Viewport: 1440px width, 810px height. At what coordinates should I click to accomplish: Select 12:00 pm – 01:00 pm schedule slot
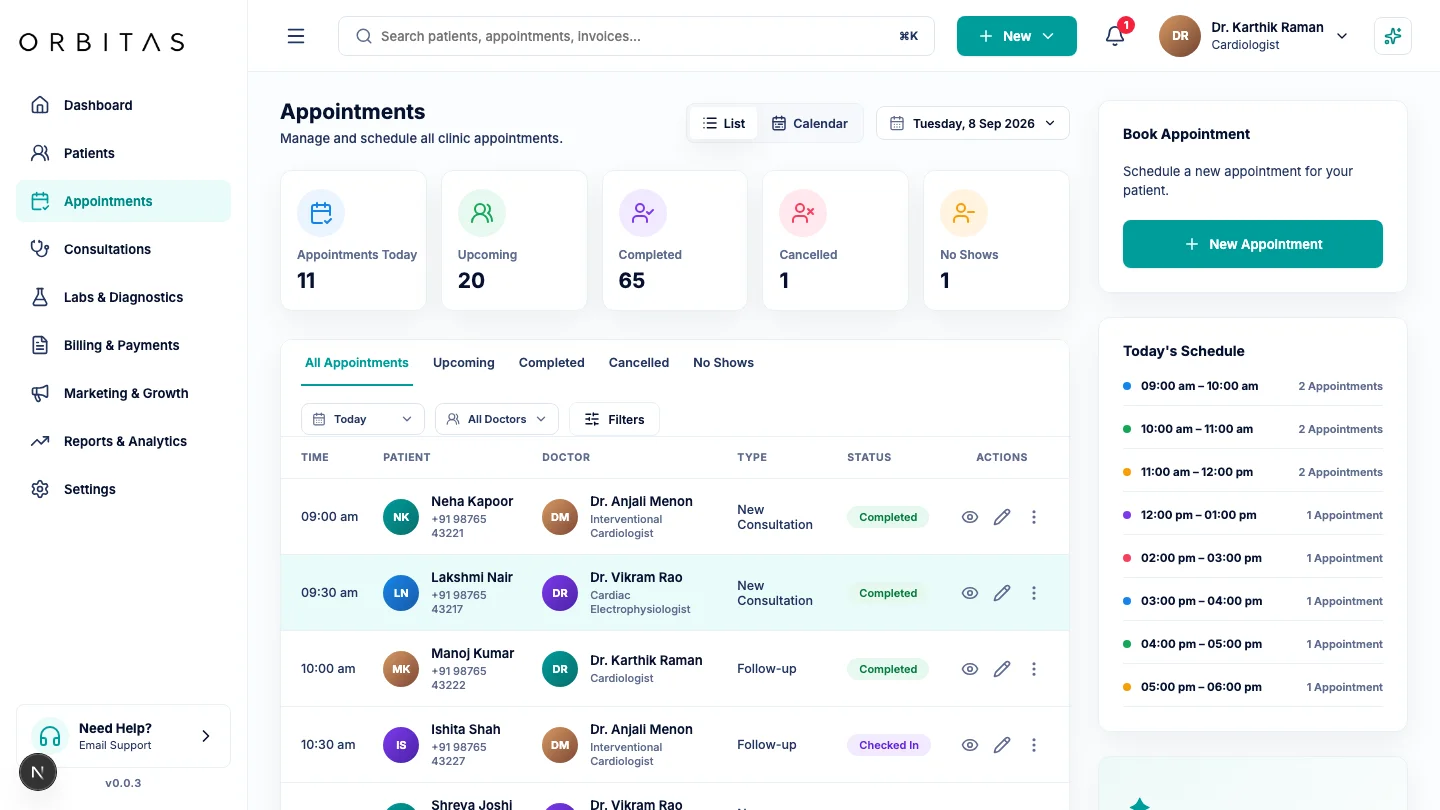tap(1253, 515)
